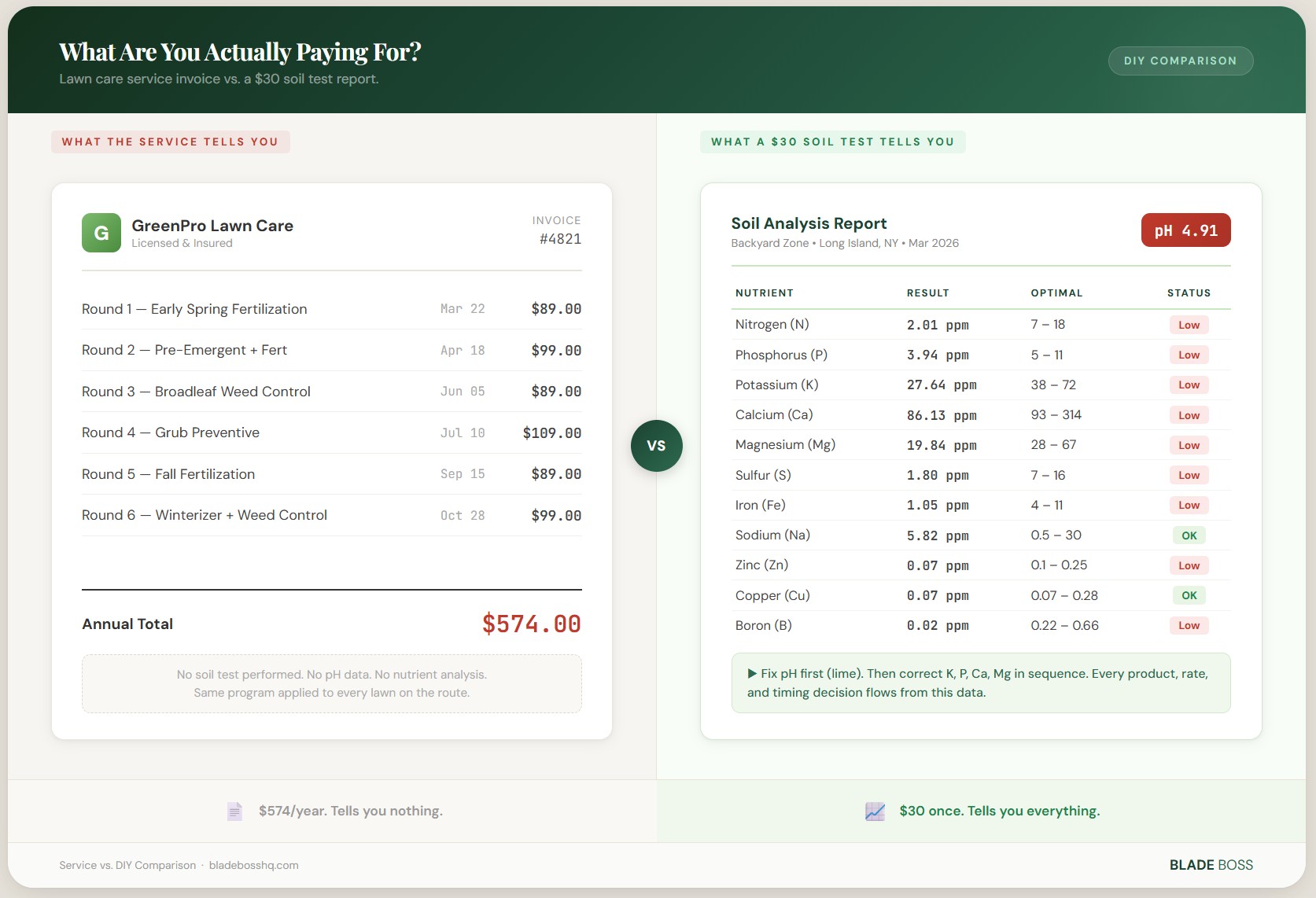Click the pH 4.91 badge
The image size is (1316, 898).
pyautogui.click(x=1185, y=230)
